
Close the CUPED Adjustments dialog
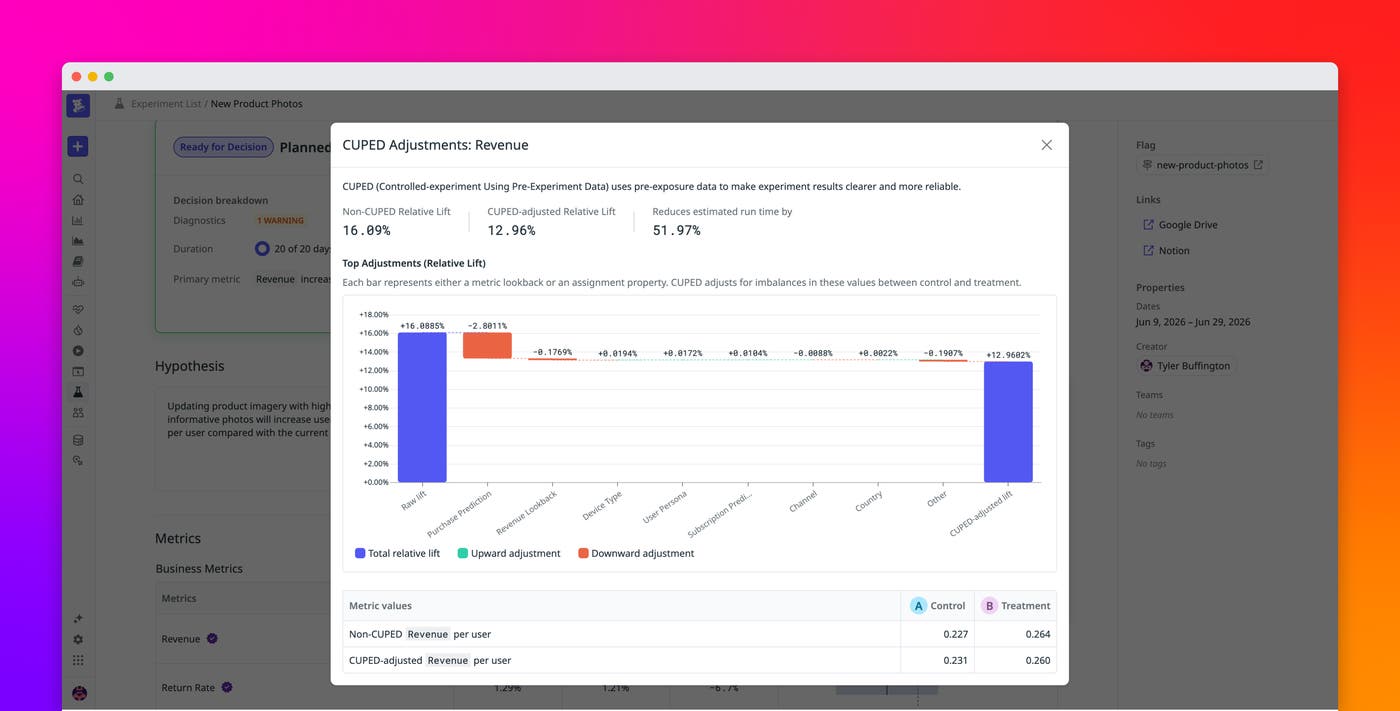[1046, 145]
